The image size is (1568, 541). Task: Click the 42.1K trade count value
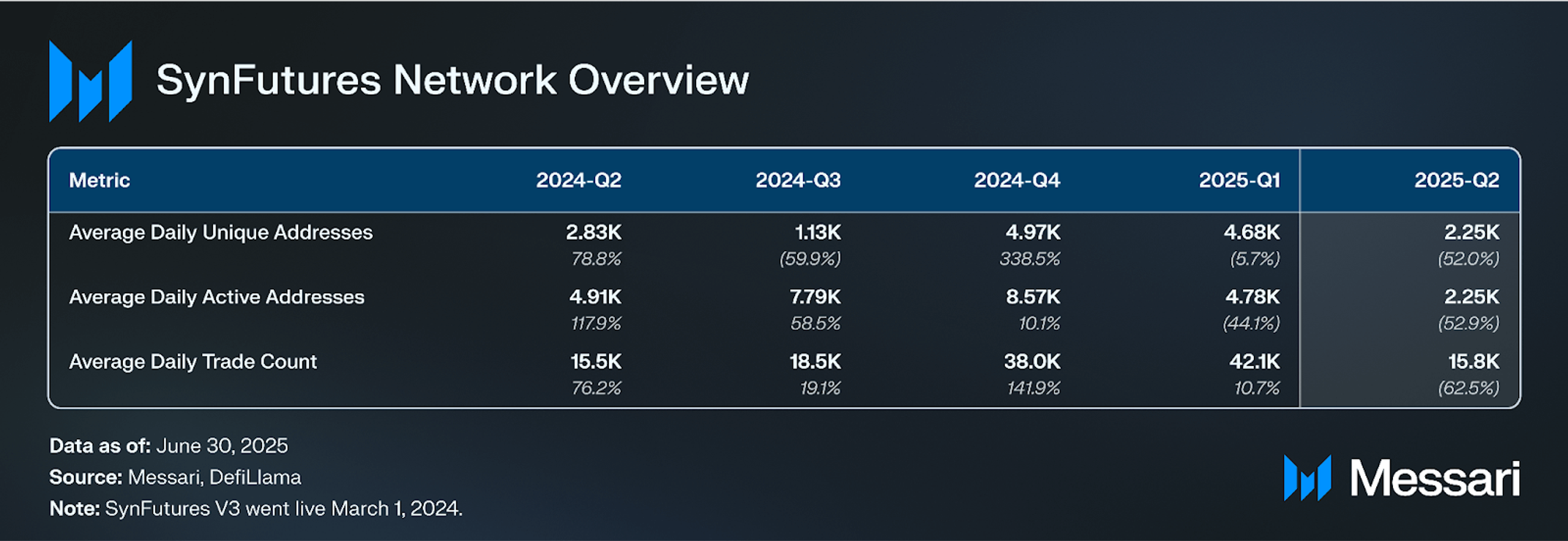pyautogui.click(x=1255, y=362)
